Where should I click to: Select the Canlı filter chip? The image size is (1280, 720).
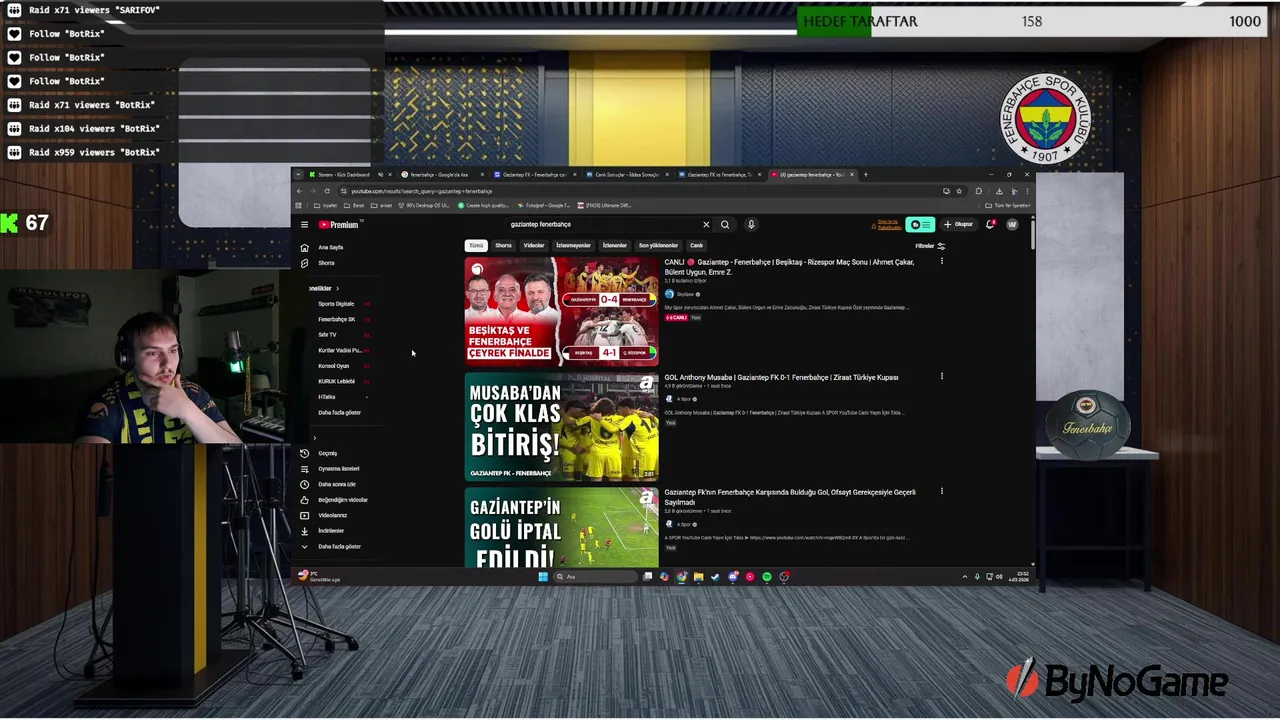click(696, 245)
